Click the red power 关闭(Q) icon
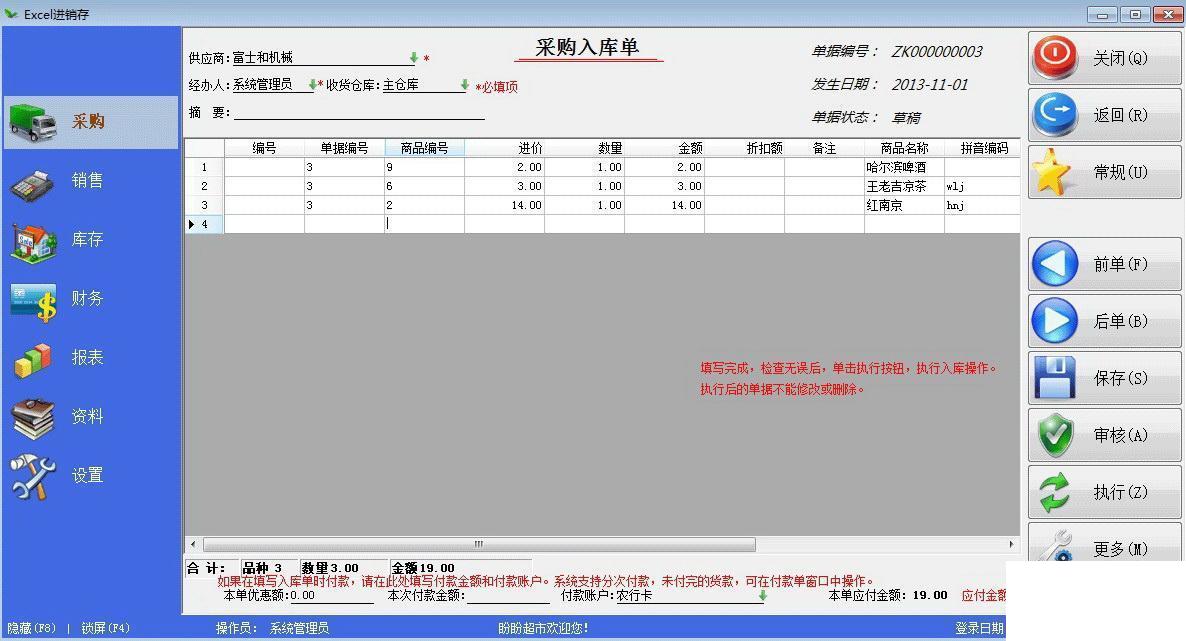 click(1056, 58)
